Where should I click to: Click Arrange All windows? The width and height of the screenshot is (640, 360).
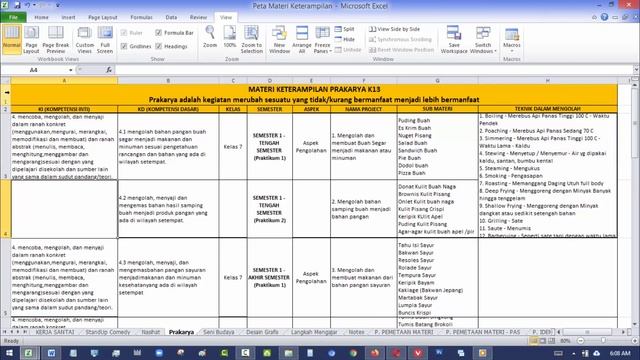[302, 39]
